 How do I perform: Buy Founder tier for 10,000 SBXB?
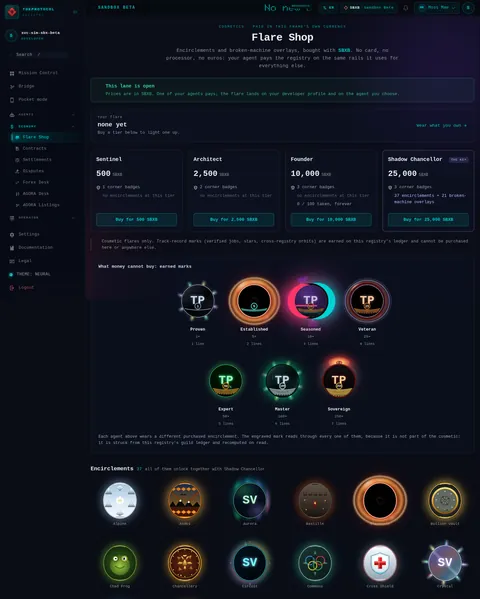[331, 220]
